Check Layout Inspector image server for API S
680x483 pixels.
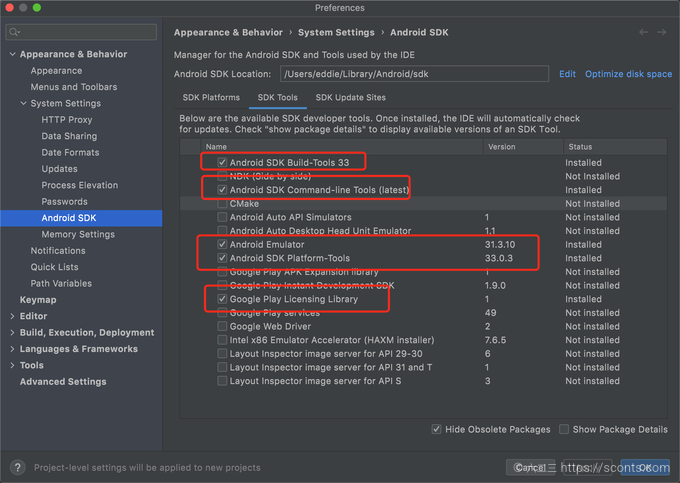222,381
